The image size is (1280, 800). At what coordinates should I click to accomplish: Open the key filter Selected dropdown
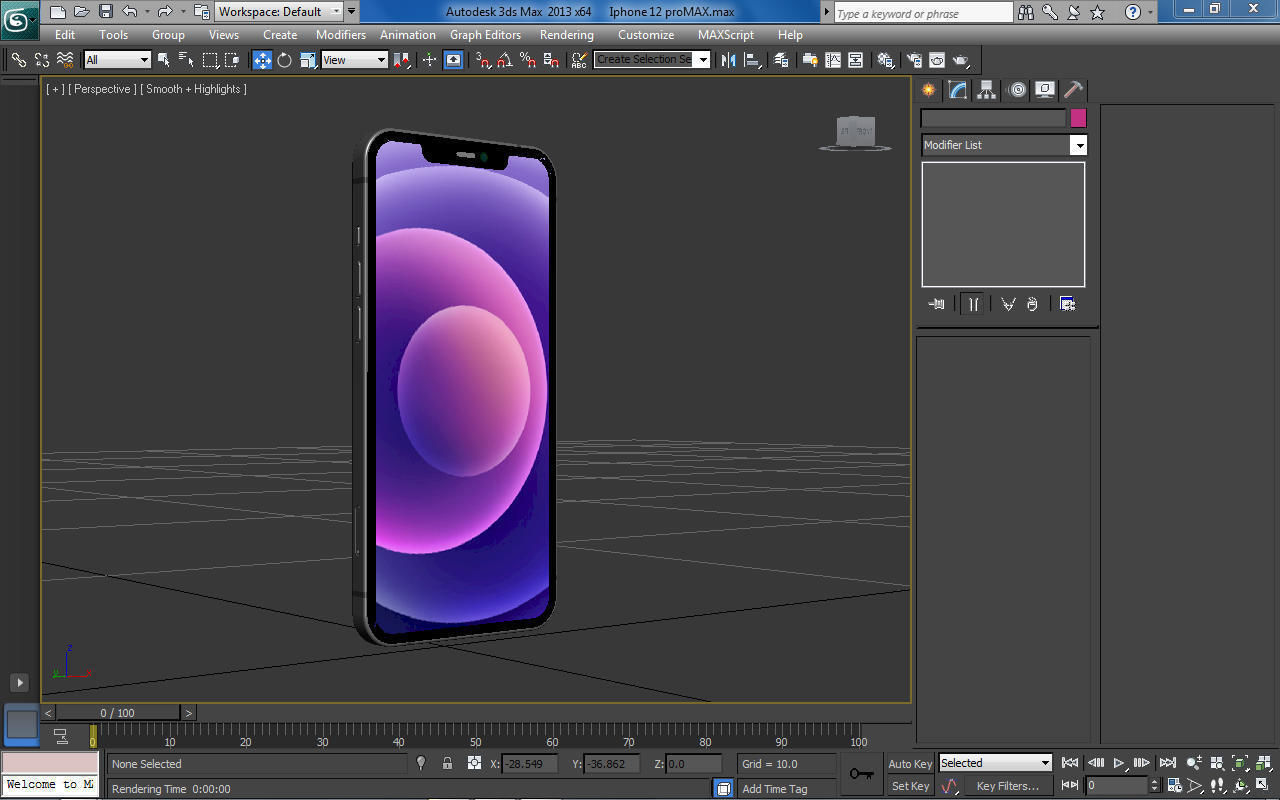(995, 763)
